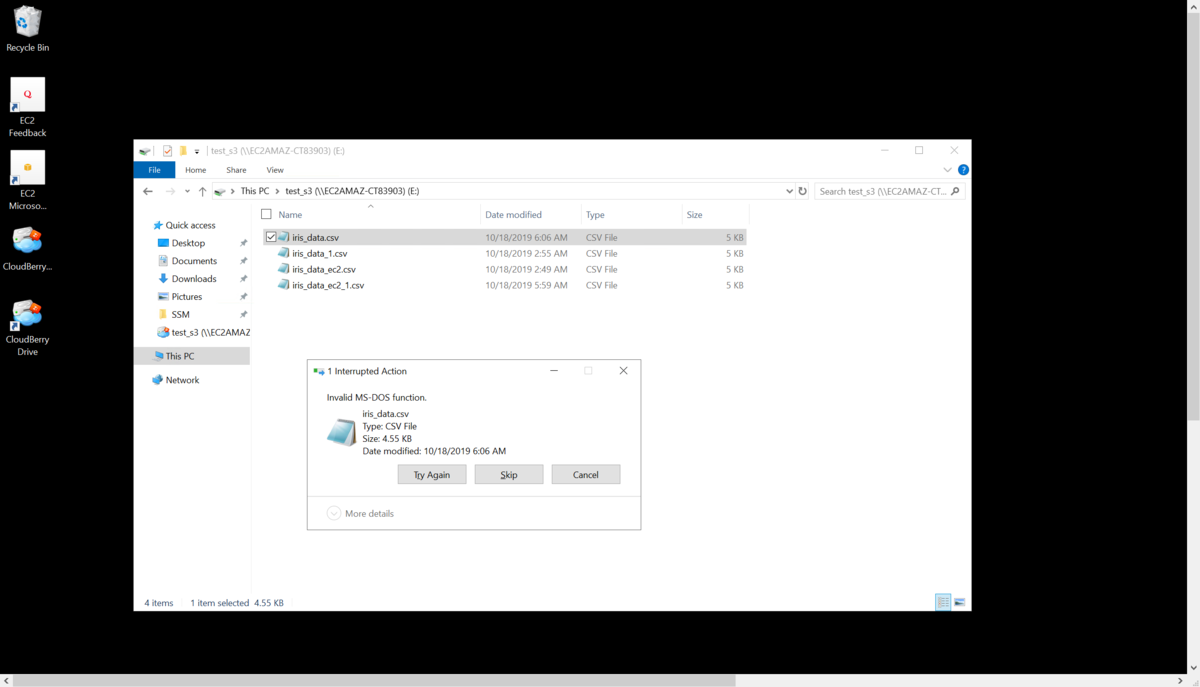Open Network in navigation pane
The height and width of the screenshot is (687, 1200).
(x=182, y=380)
